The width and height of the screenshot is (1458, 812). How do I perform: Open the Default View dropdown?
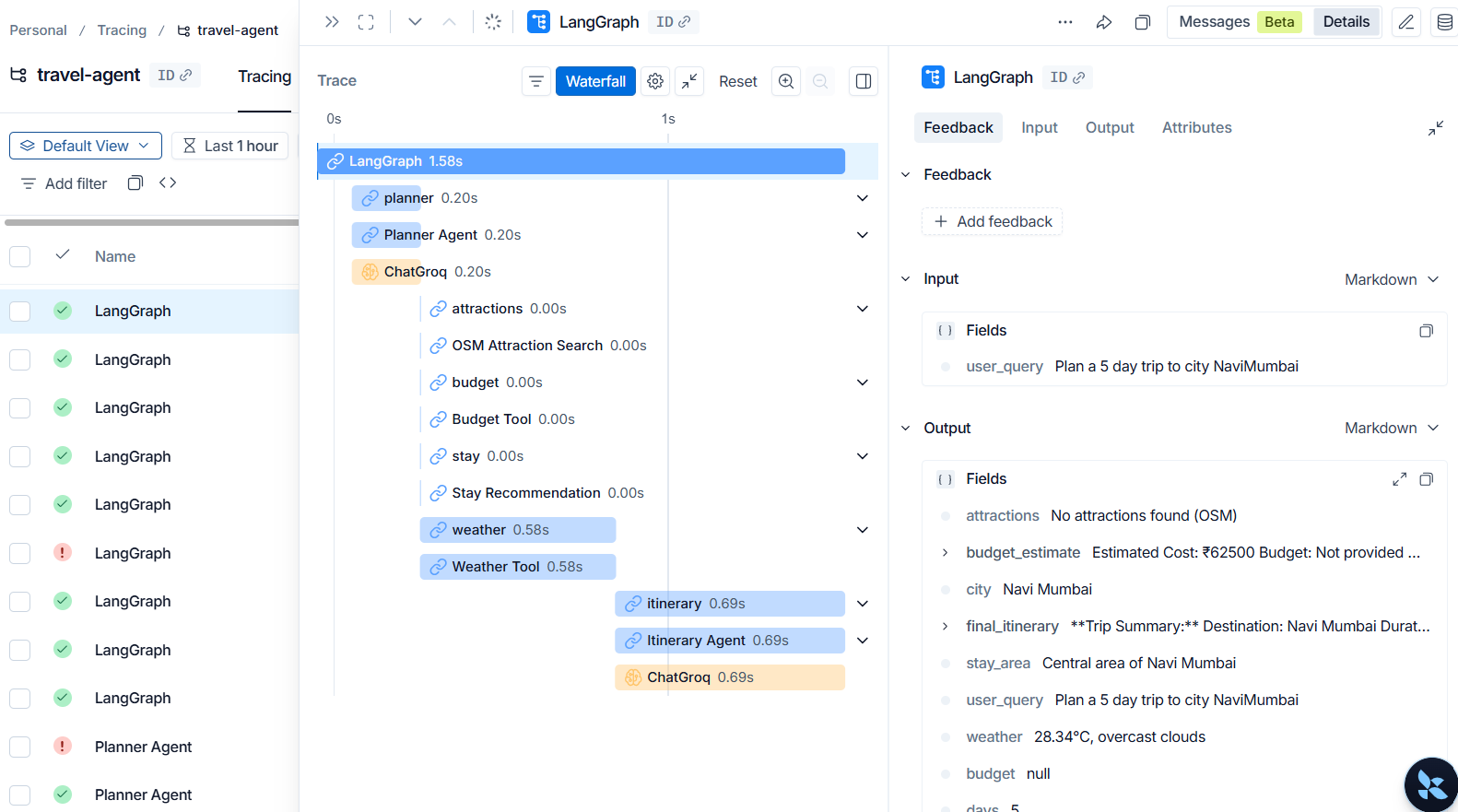coord(86,146)
